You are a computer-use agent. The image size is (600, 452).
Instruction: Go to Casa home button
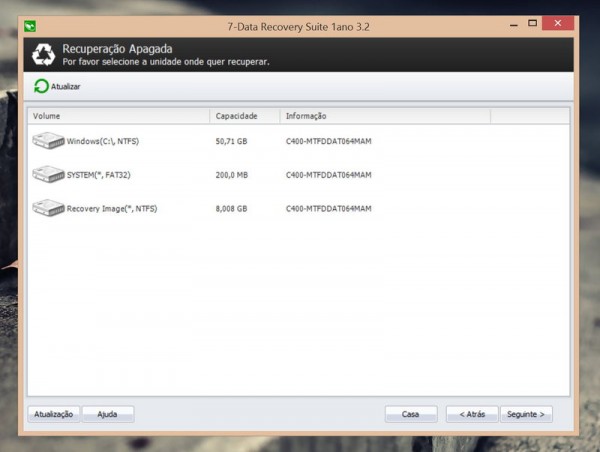[411, 414]
